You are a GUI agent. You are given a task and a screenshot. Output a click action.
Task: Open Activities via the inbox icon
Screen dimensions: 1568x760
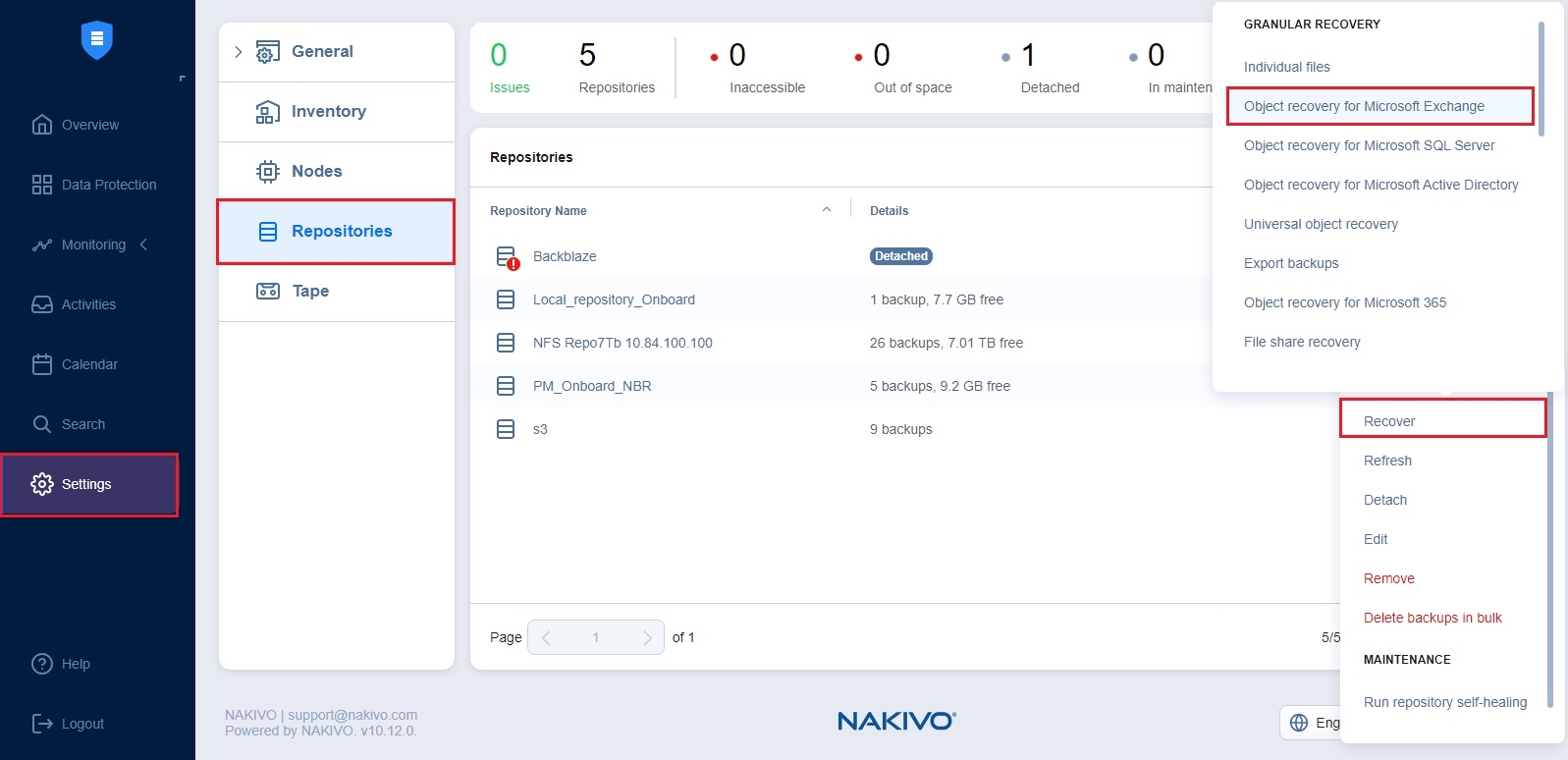click(42, 304)
